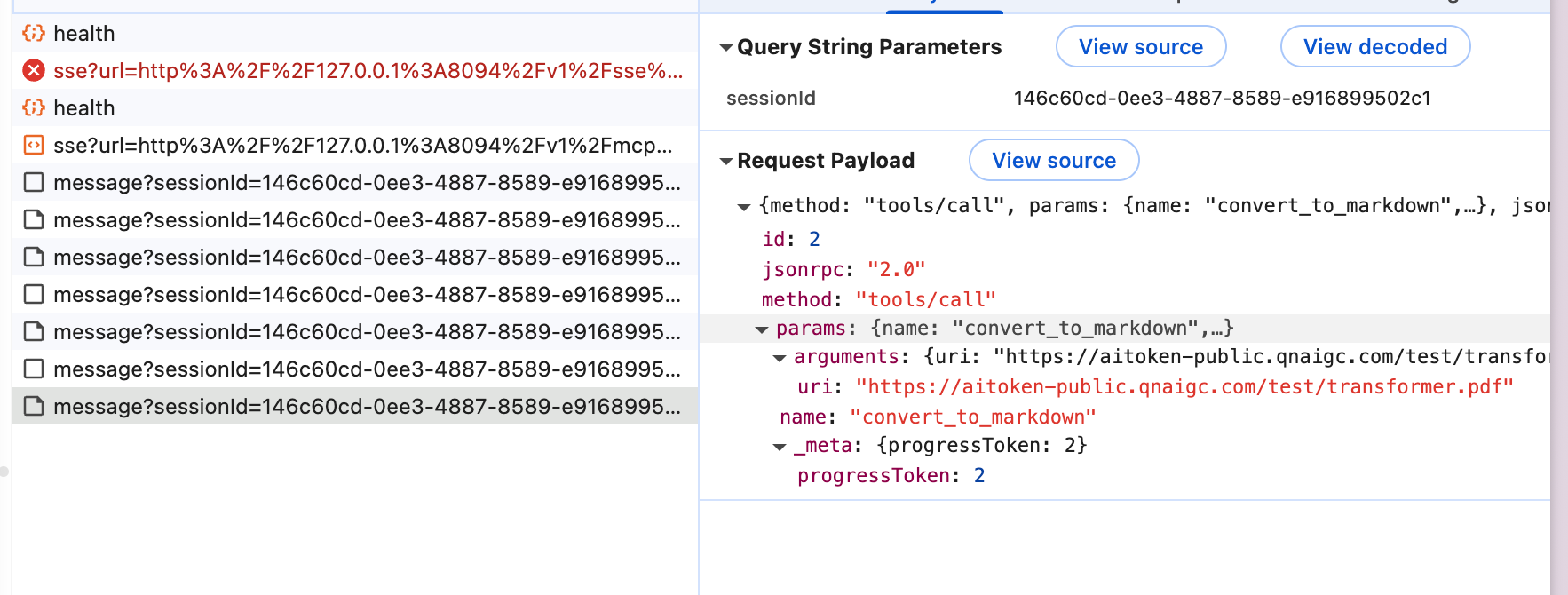This screenshot has height=595, width=1568.
Task: Collapse the _meta node in payload
Action: pos(780,447)
